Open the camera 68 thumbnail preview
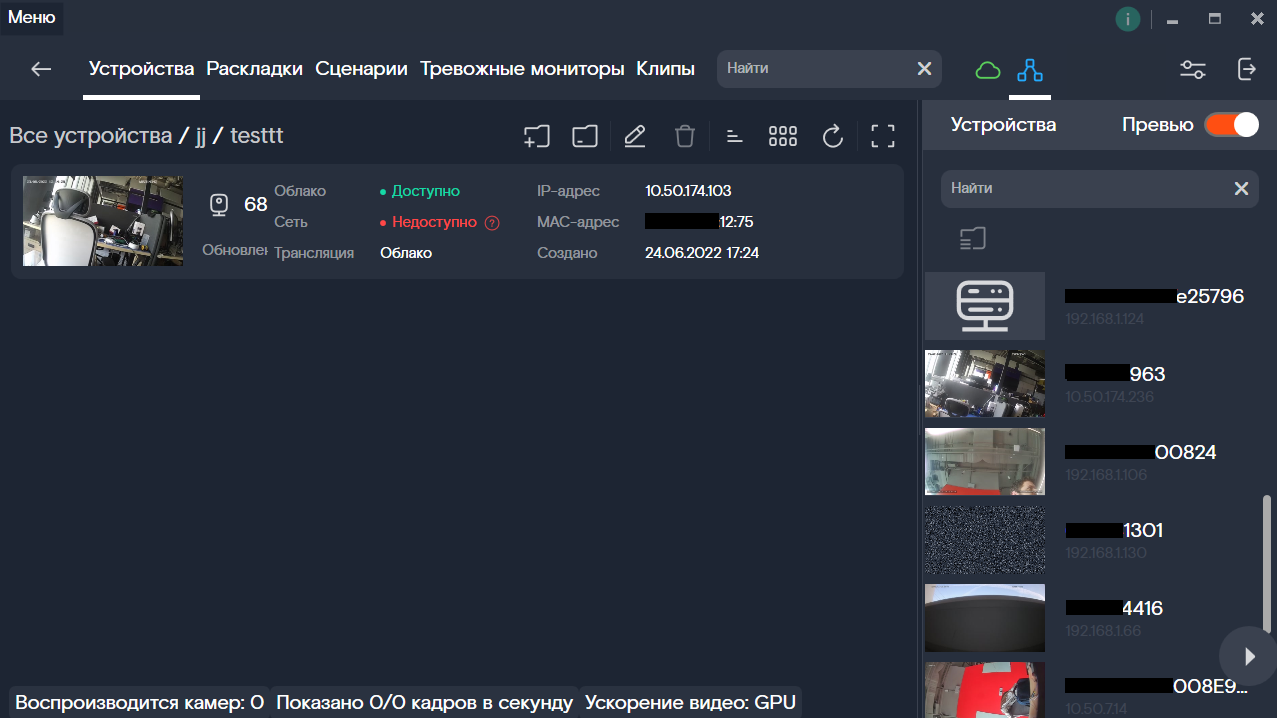Screen dimensions: 1277x718 click(x=103, y=221)
